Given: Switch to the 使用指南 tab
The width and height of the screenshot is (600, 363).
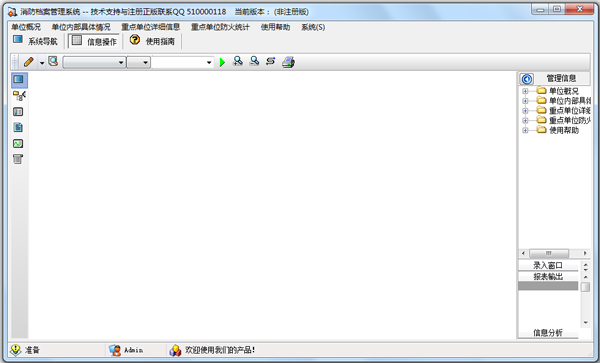Looking at the screenshot, I should pyautogui.click(x=152, y=41).
